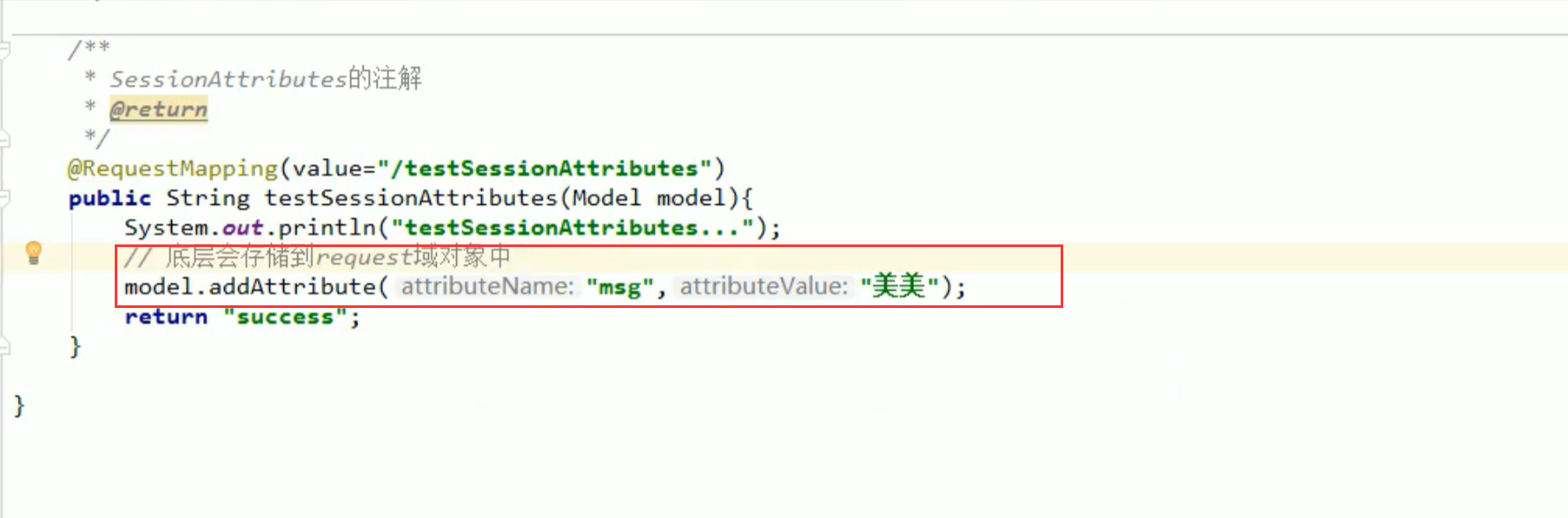Click the println method name

pyautogui.click(x=327, y=228)
